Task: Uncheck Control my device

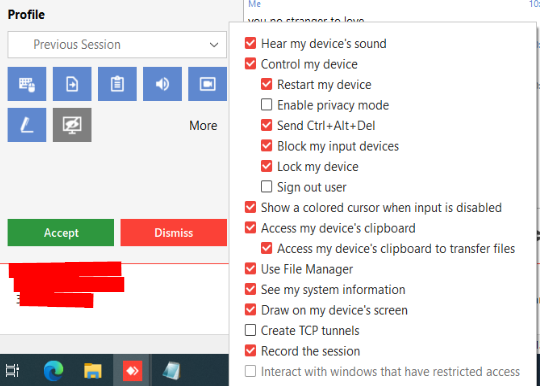Action: click(x=250, y=64)
